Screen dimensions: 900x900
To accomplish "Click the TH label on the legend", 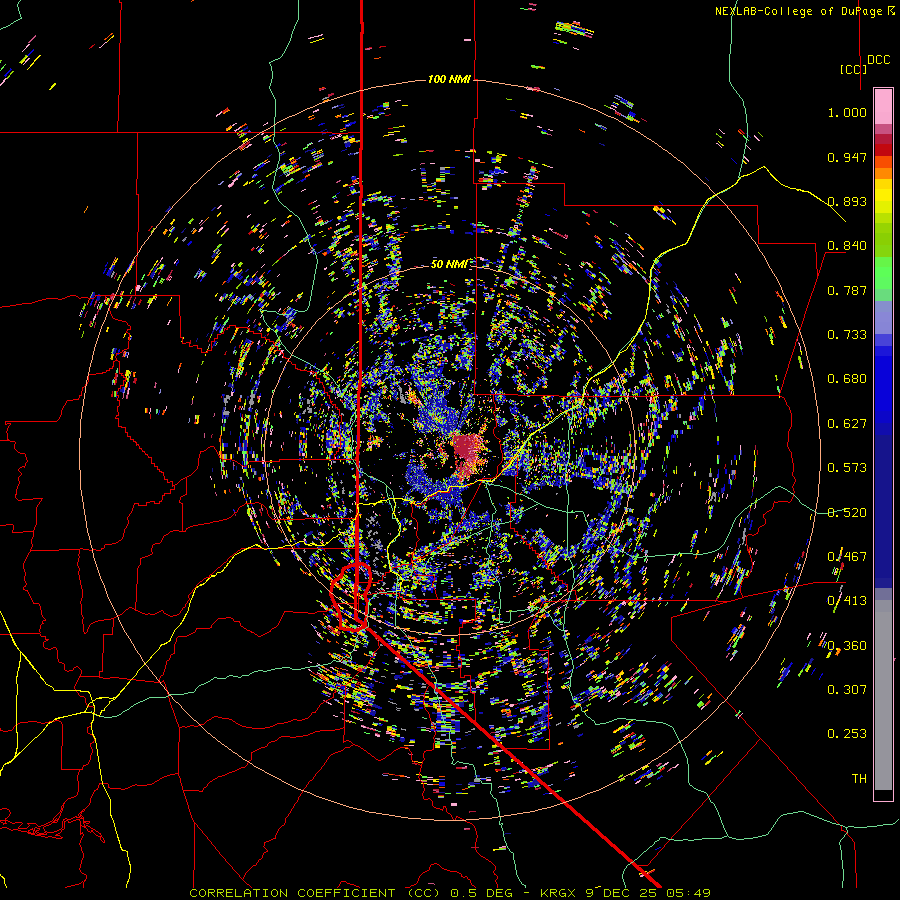I will [859, 779].
